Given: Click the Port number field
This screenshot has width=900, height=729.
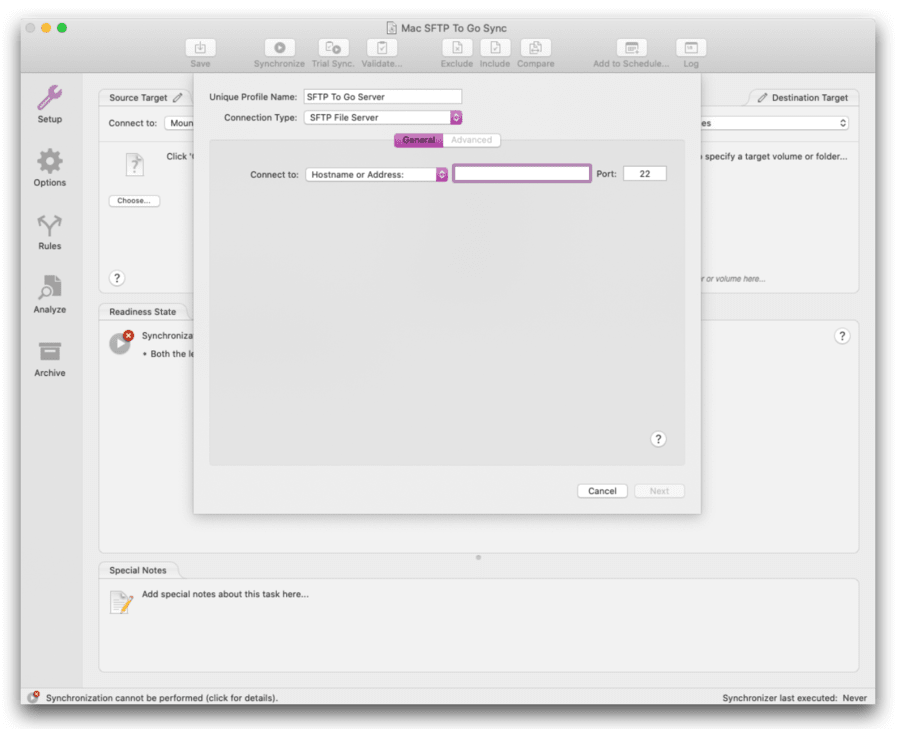Looking at the screenshot, I should click(644, 173).
